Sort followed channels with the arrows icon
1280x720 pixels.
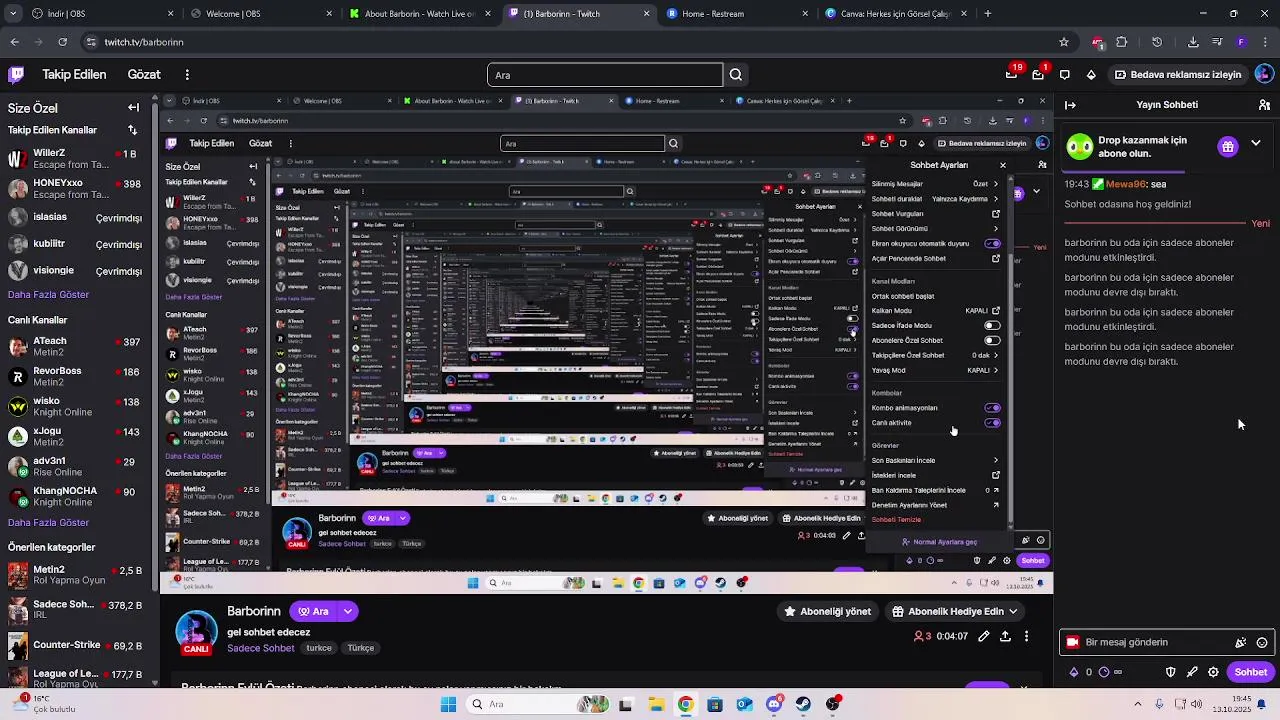coord(132,130)
